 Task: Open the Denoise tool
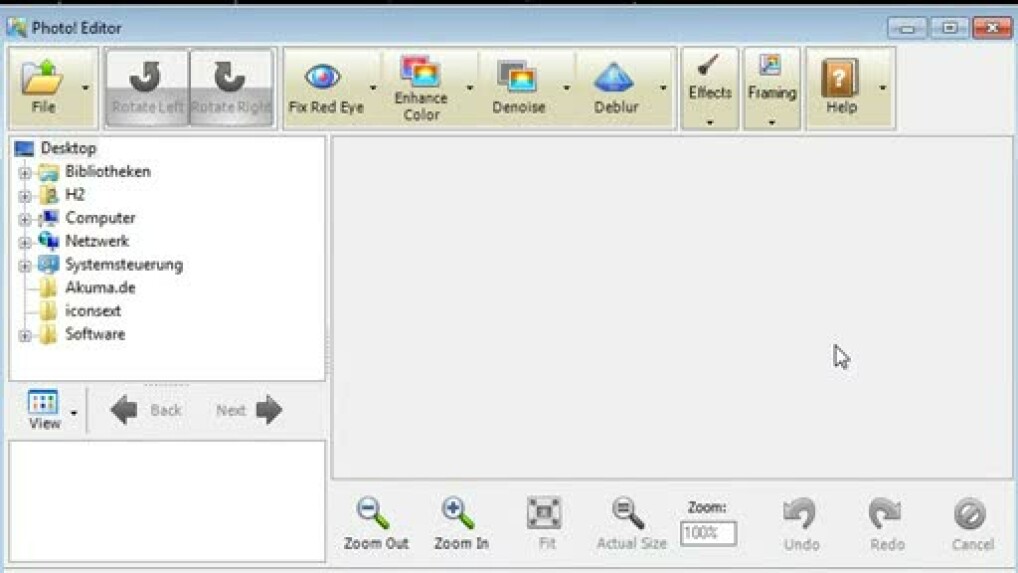pyautogui.click(x=518, y=77)
